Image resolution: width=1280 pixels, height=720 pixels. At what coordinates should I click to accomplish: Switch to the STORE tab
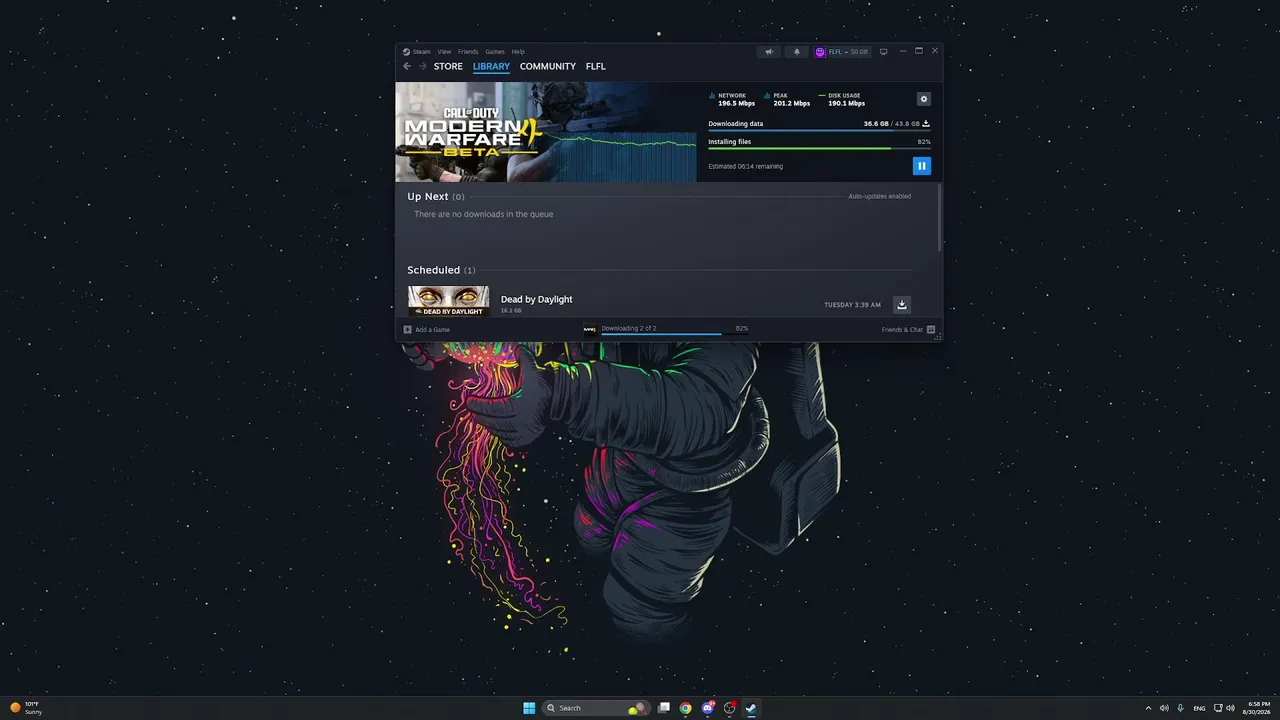pos(448,67)
